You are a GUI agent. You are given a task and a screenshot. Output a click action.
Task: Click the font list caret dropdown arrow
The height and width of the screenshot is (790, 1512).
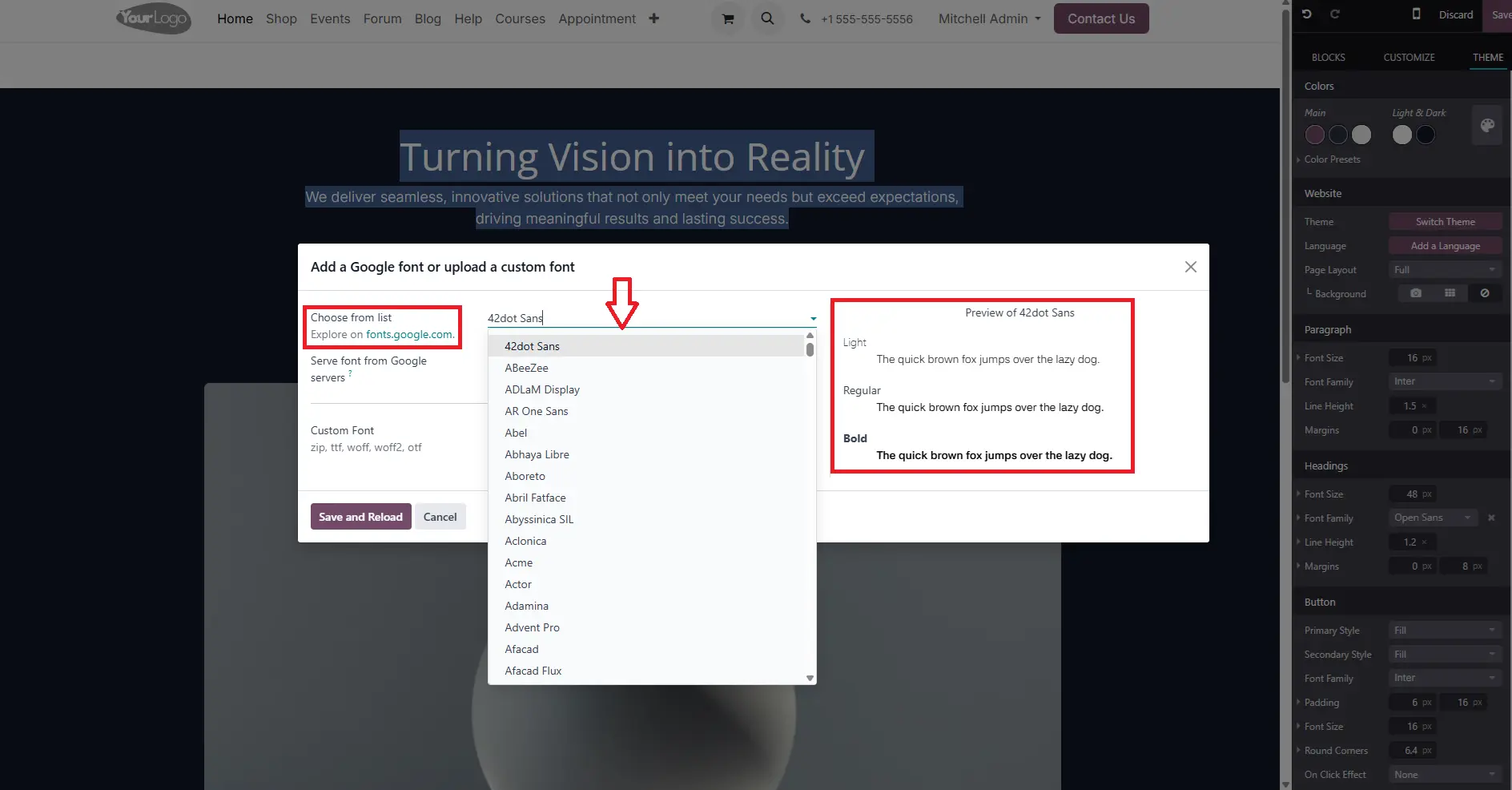click(813, 319)
